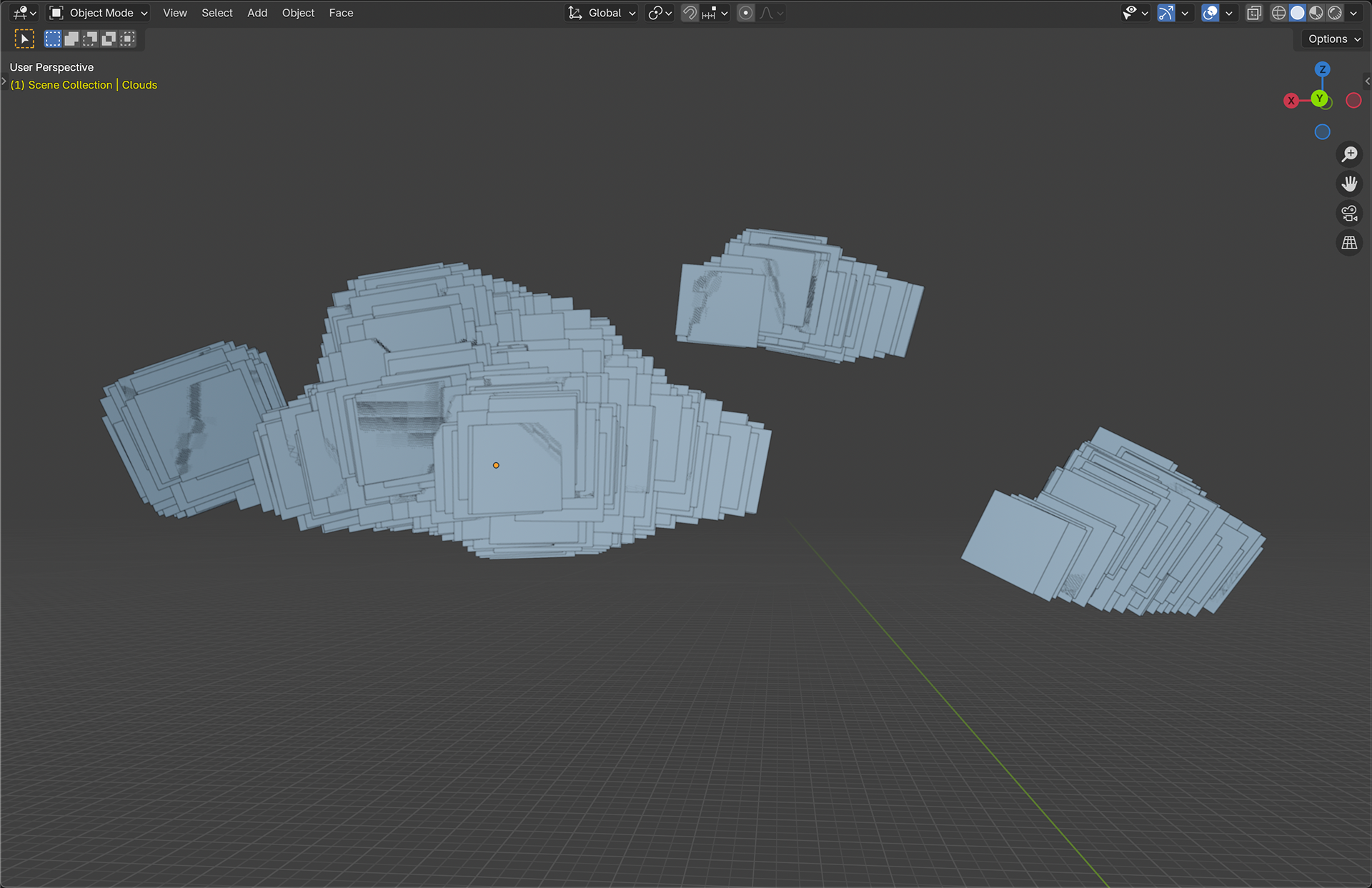Open Global transform orientation dropdown

(x=602, y=13)
